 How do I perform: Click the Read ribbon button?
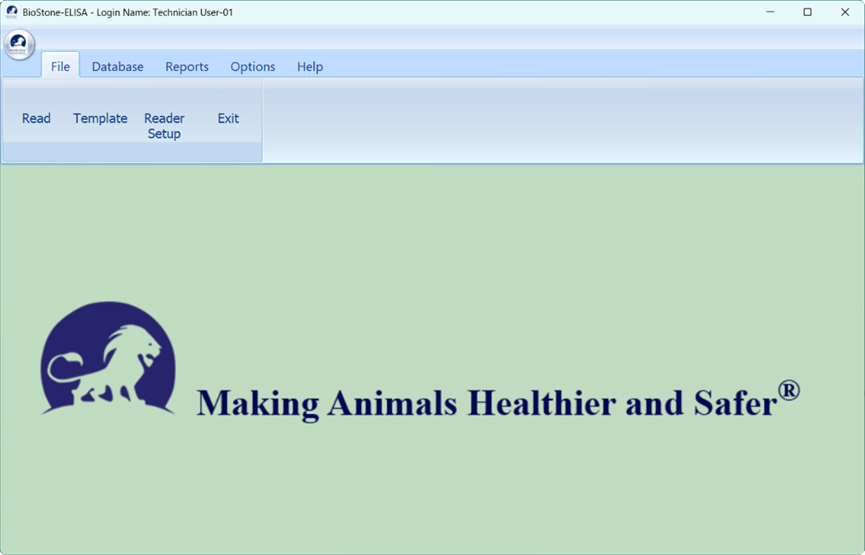[36, 118]
